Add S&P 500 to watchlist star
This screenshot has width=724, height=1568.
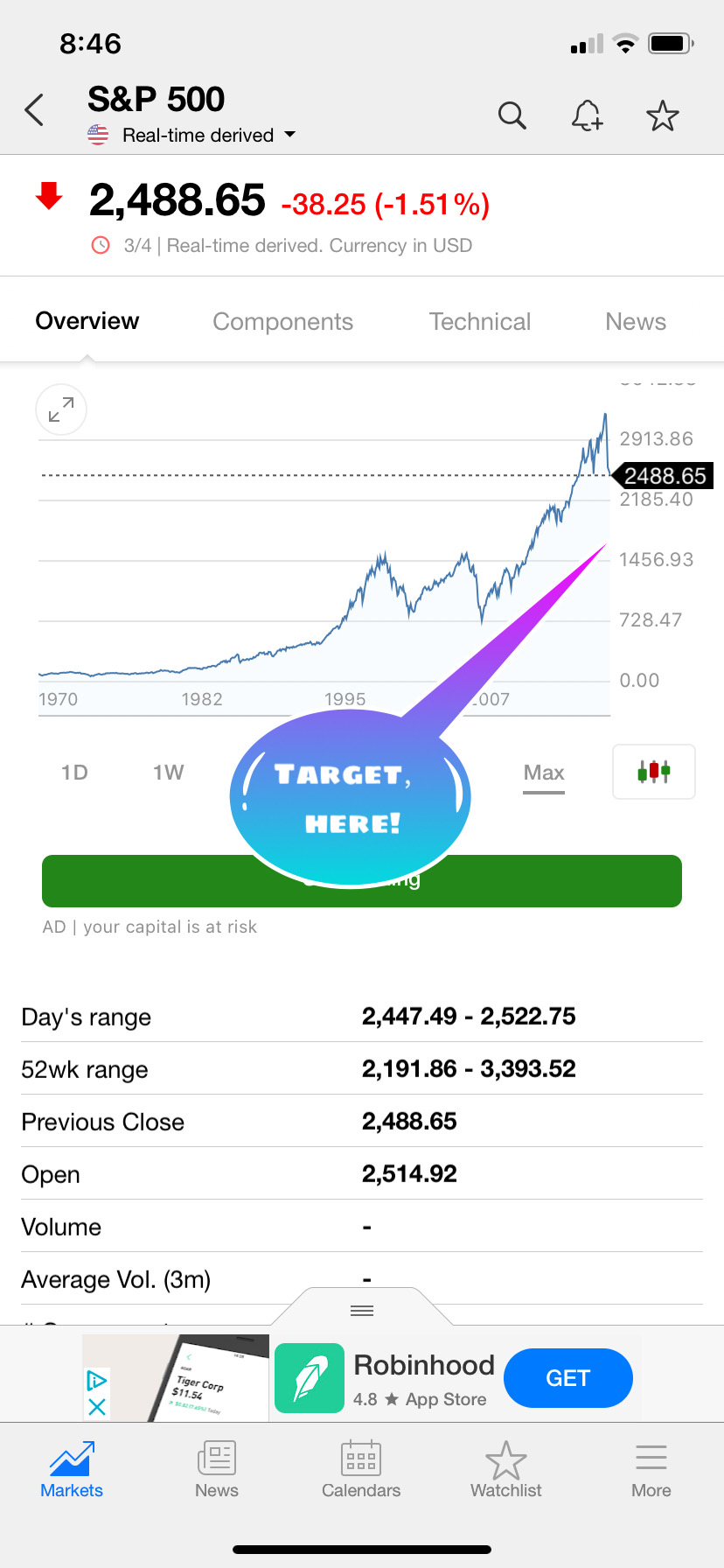[663, 115]
